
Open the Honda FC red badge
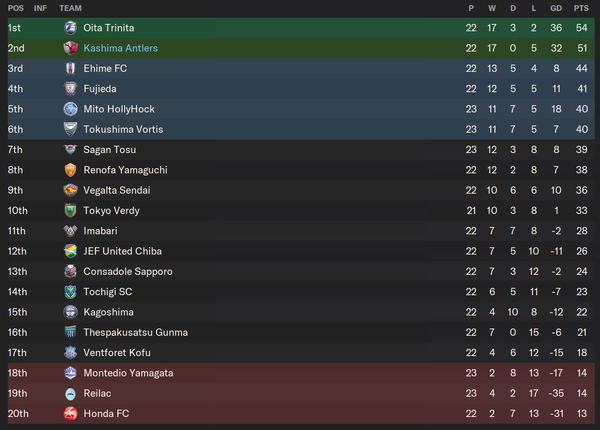70,414
